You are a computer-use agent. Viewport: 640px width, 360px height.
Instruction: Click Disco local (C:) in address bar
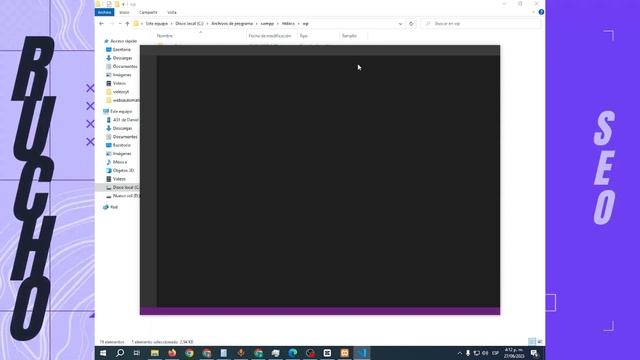189,24
